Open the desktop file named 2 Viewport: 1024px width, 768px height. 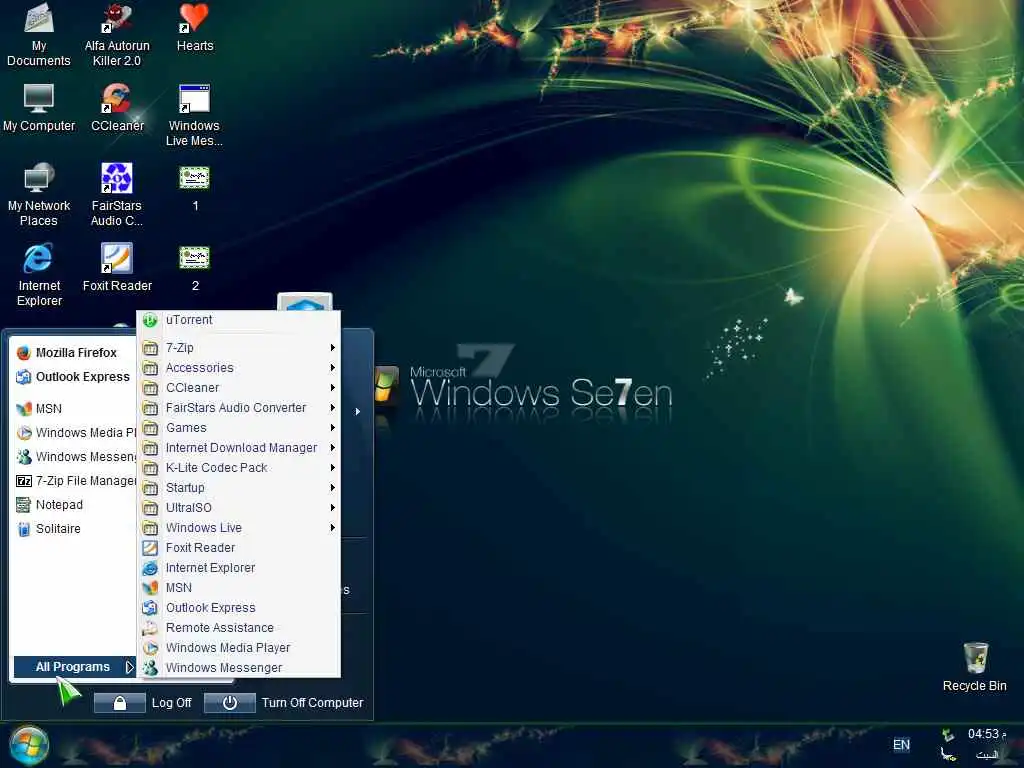(x=195, y=268)
